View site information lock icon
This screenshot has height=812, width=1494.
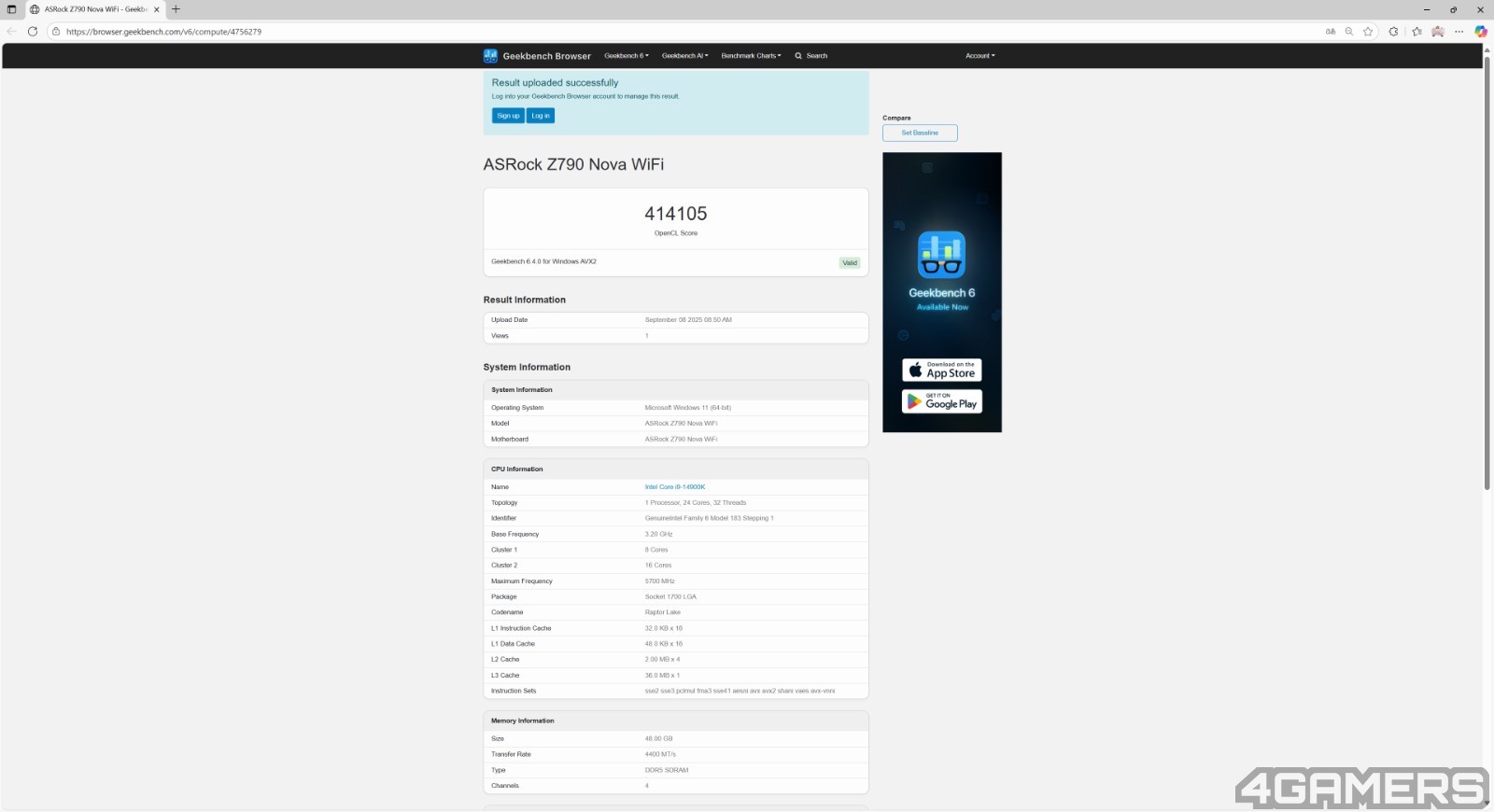[x=56, y=32]
